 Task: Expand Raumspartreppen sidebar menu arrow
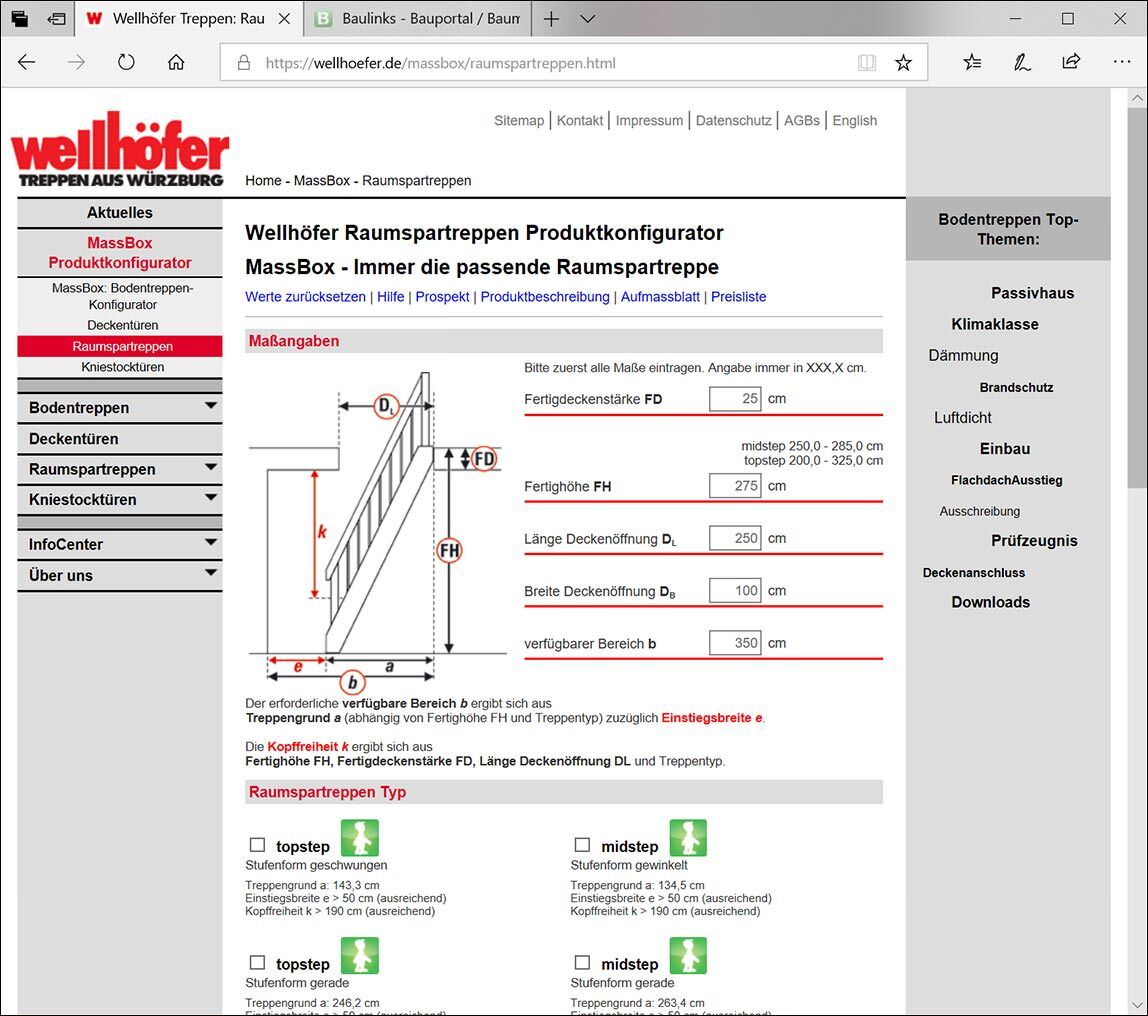211,467
